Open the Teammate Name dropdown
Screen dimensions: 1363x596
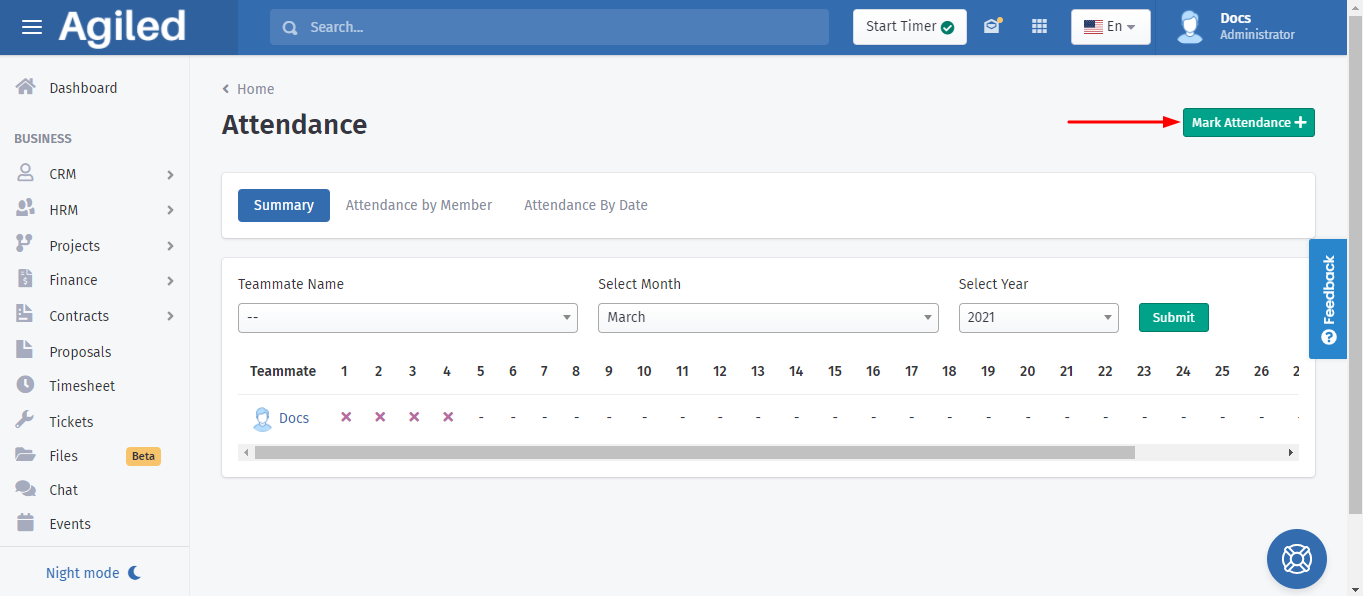tap(407, 318)
